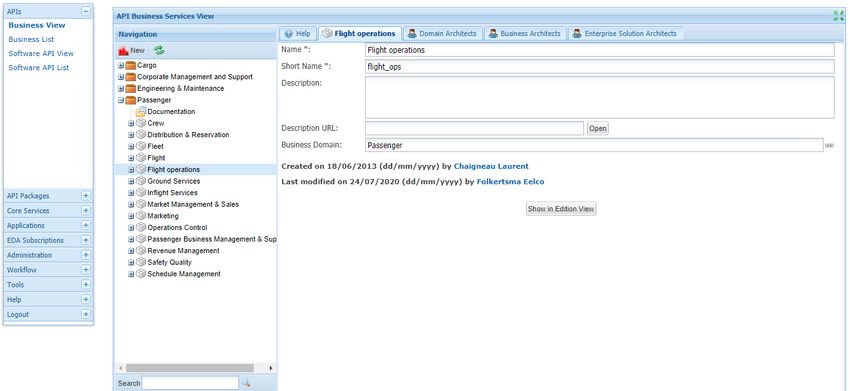Expand the Applications section
The height and width of the screenshot is (391, 850).
pyautogui.click(x=86, y=225)
